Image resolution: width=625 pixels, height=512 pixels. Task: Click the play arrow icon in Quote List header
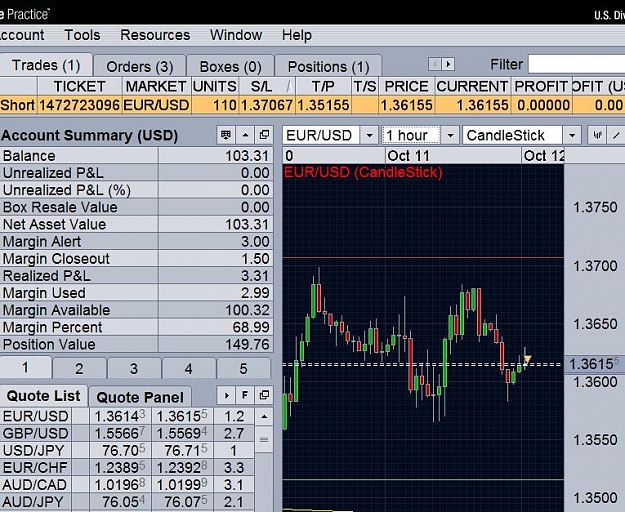(x=226, y=395)
